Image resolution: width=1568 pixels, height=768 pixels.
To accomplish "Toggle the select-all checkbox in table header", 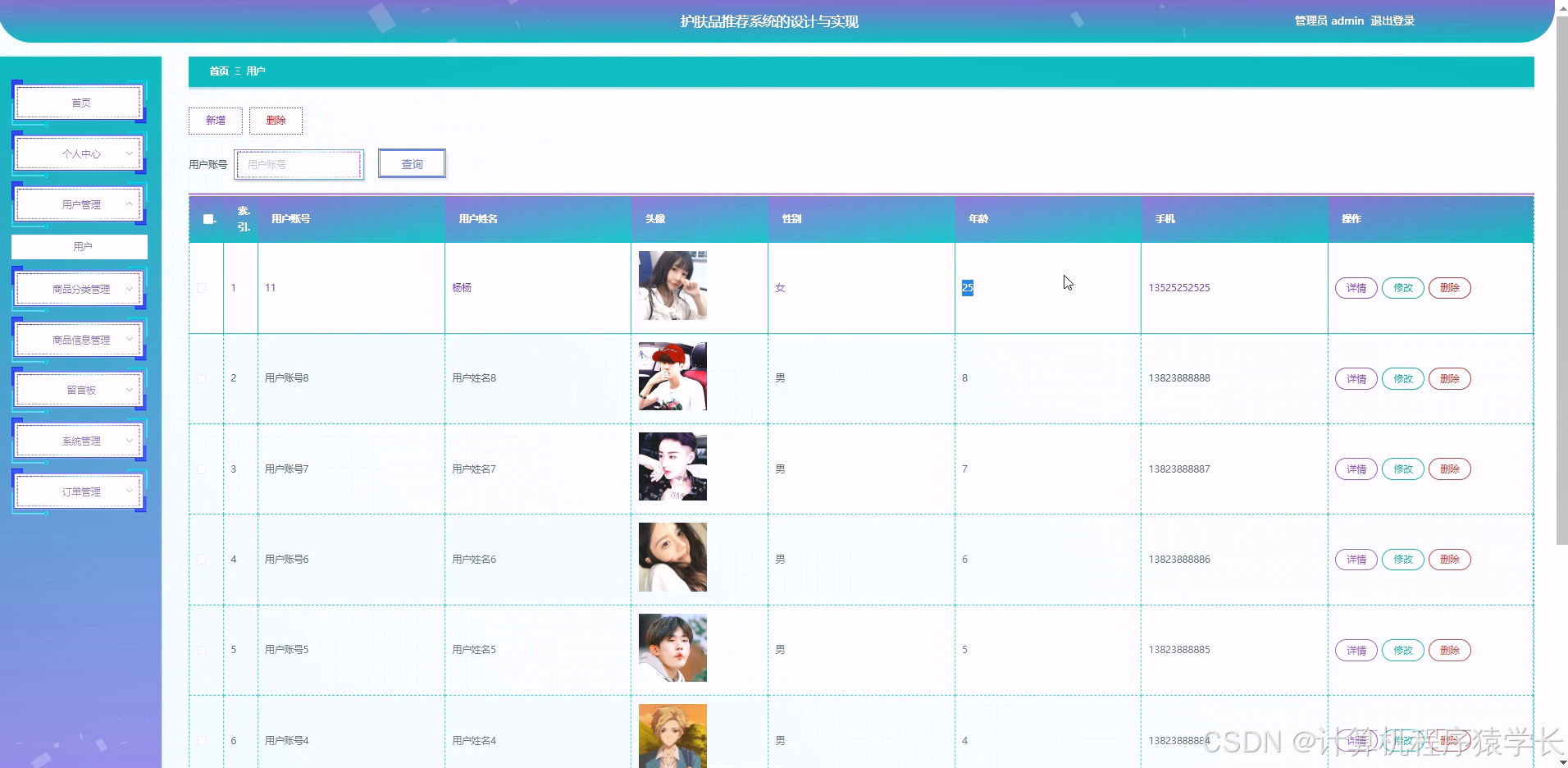I will (x=208, y=219).
